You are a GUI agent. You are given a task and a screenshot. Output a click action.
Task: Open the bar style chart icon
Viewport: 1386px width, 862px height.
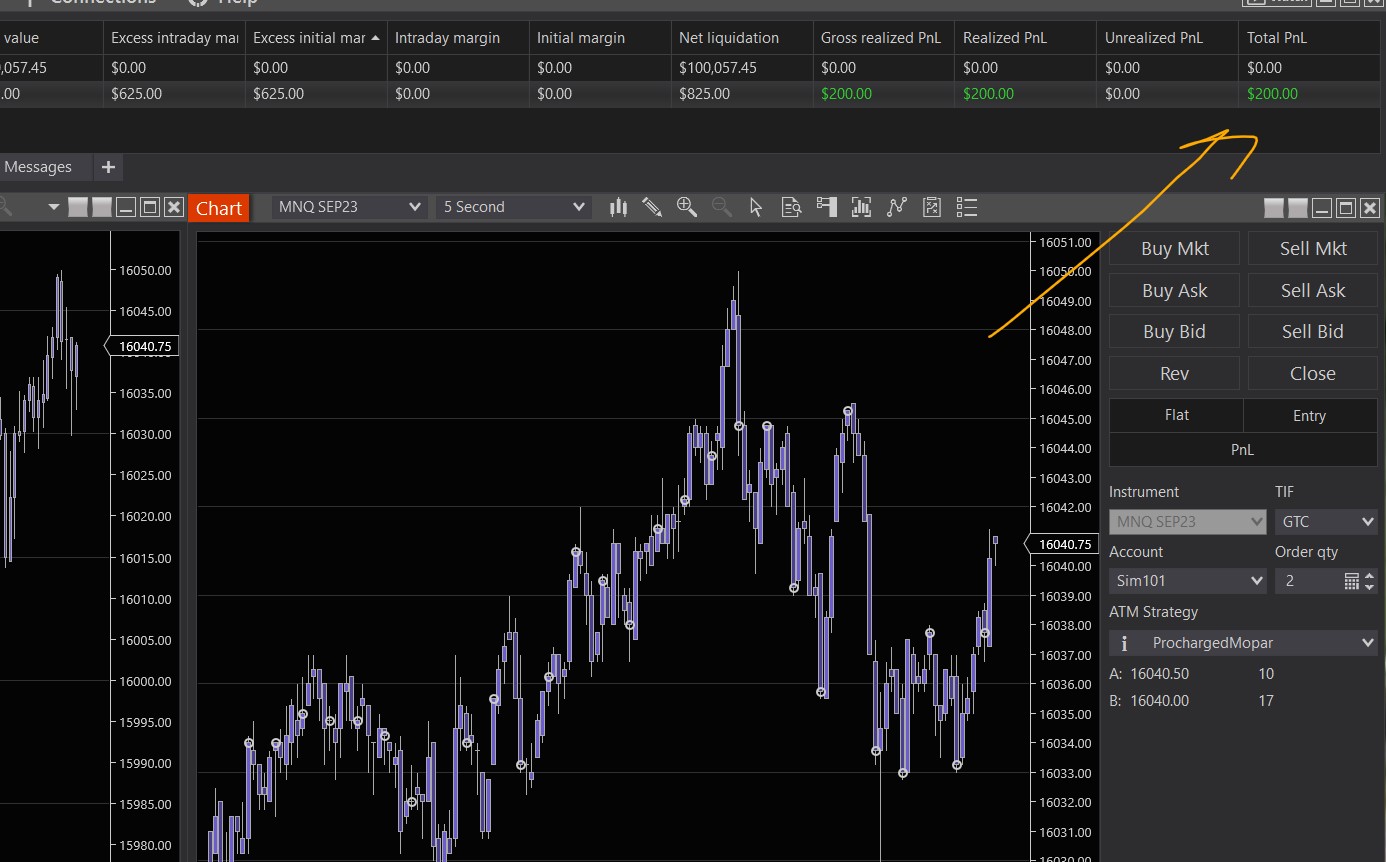(x=618, y=207)
